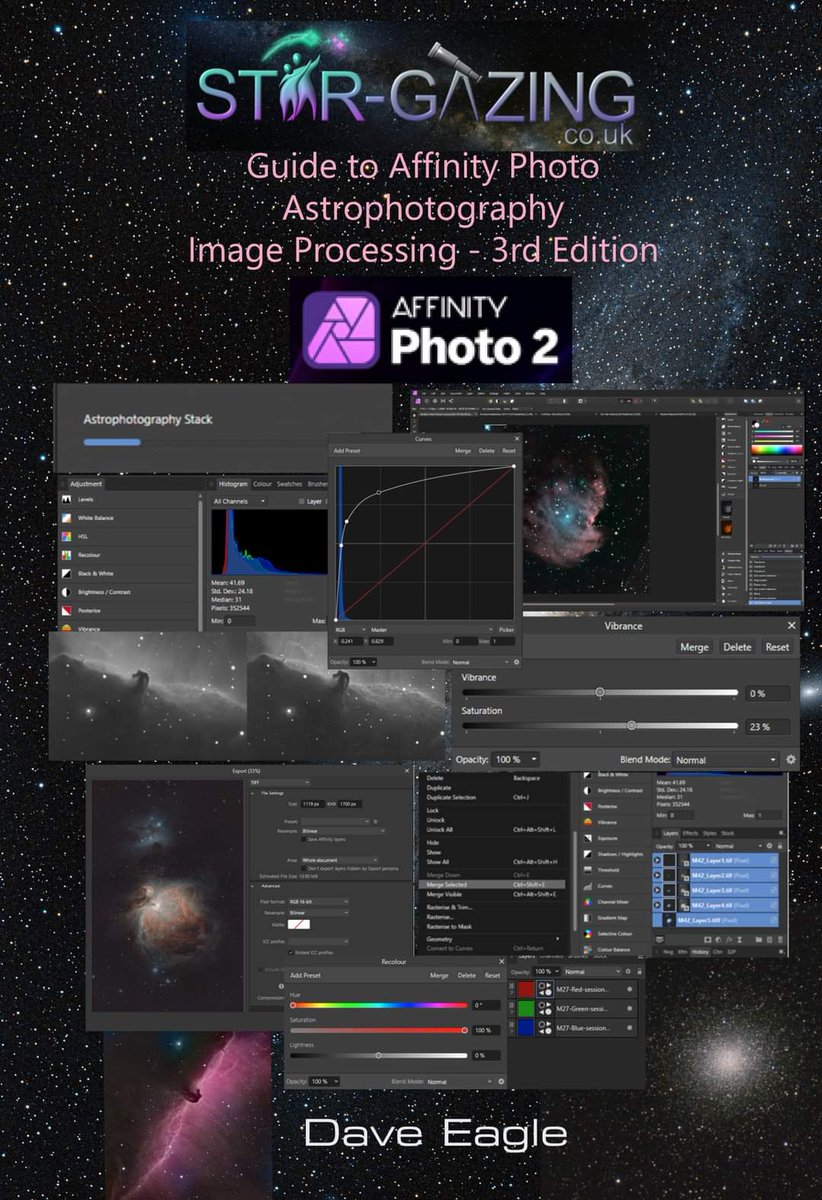Switch to the Histogram tab
Image resolution: width=822 pixels, height=1200 pixels.
point(233,484)
